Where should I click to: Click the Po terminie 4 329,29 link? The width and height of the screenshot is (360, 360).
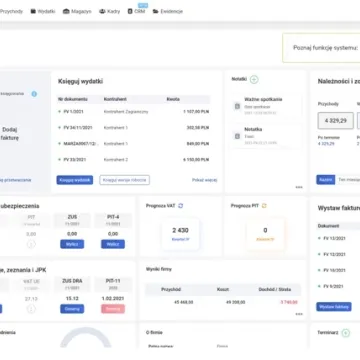(x=327, y=144)
